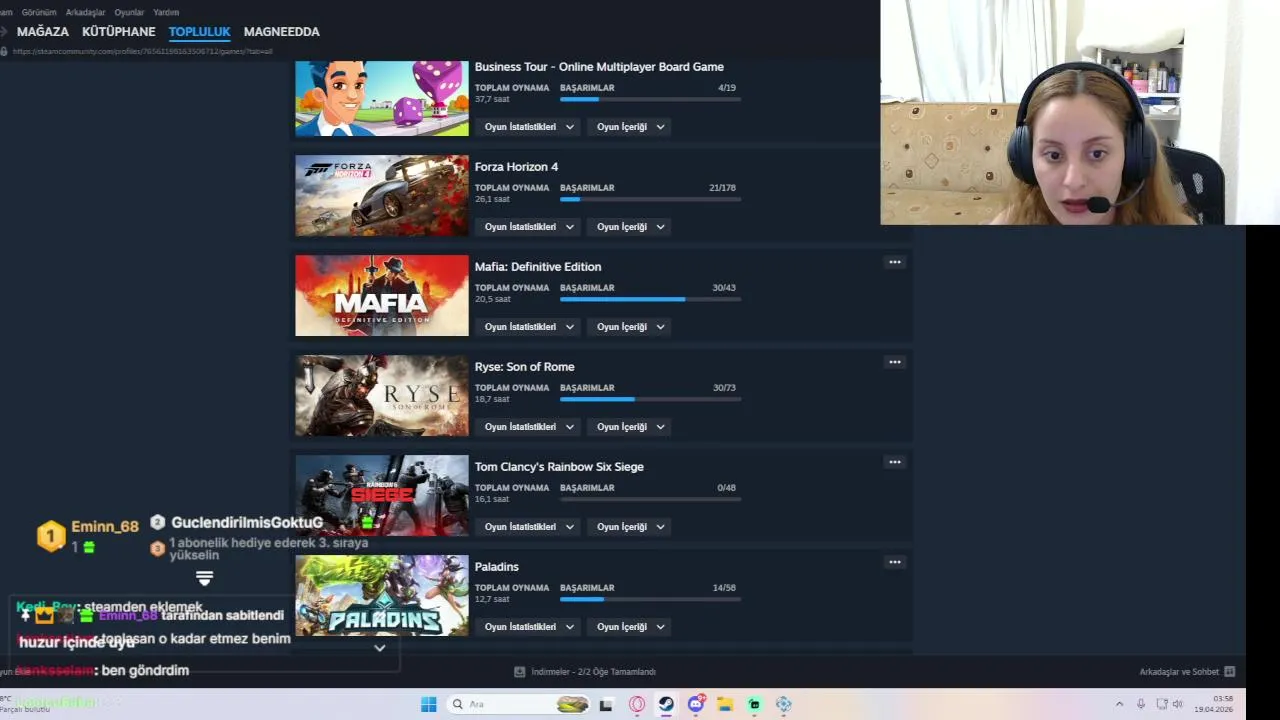The height and width of the screenshot is (720, 1280).
Task: Click Forza Horizon 4 cover image
Action: 382,195
